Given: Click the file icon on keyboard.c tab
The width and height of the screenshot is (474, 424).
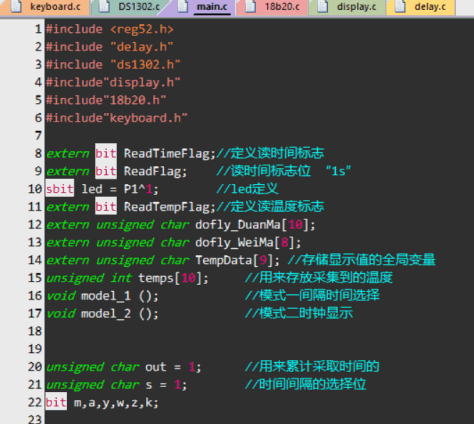Looking at the screenshot, I should coord(16,7).
